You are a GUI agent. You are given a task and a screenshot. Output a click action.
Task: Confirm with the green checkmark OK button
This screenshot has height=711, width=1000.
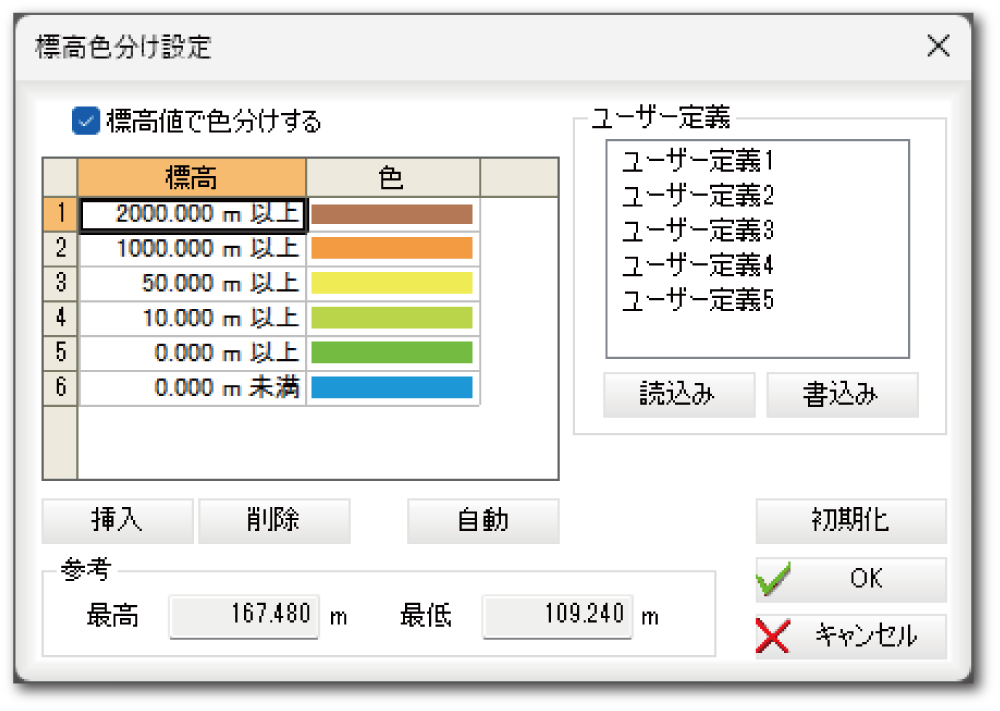click(x=850, y=579)
